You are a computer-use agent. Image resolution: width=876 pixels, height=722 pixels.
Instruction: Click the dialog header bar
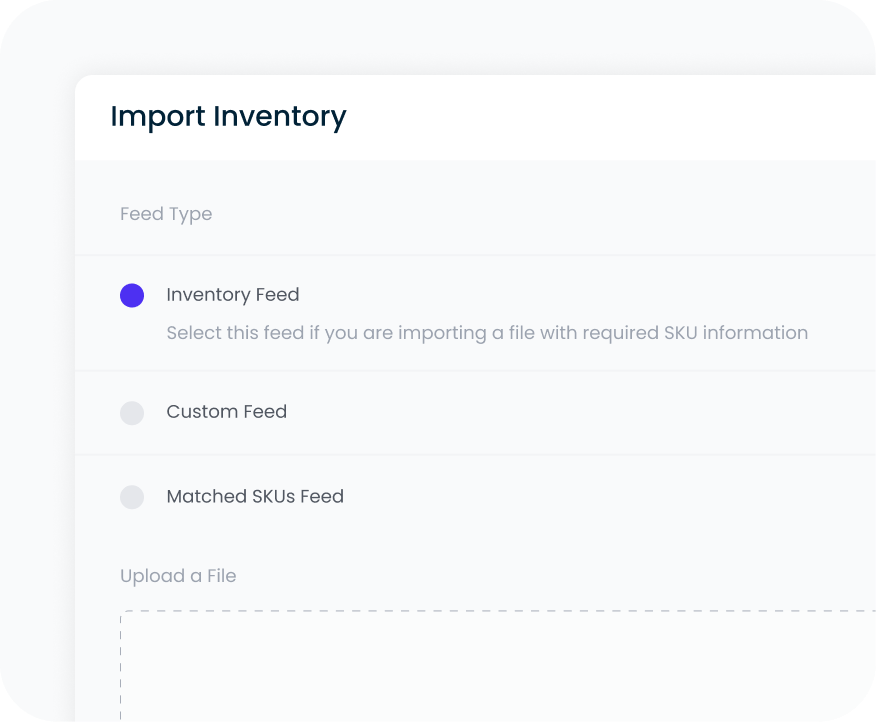click(x=450, y=116)
